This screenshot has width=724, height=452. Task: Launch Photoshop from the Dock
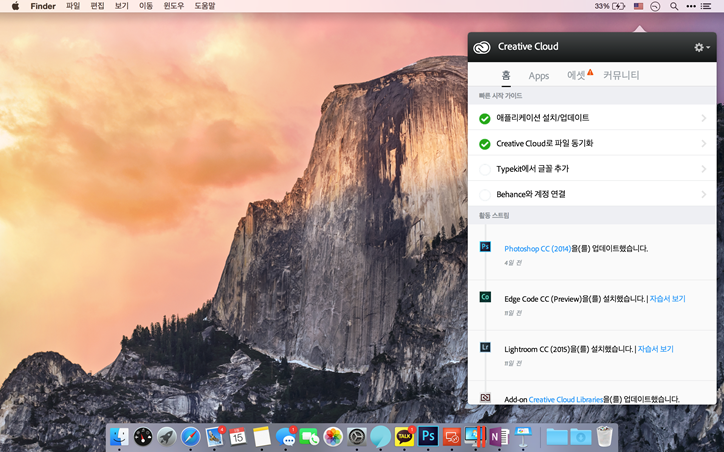[428, 436]
